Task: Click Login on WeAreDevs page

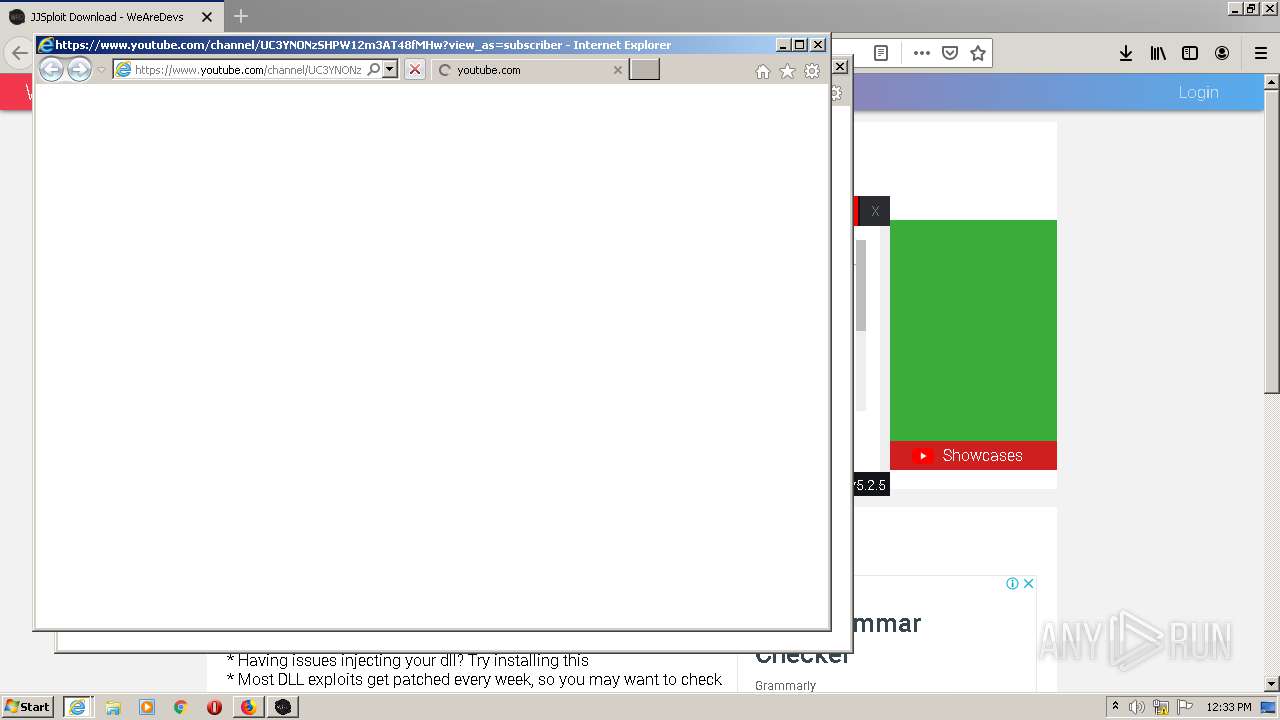Action: point(1198,92)
